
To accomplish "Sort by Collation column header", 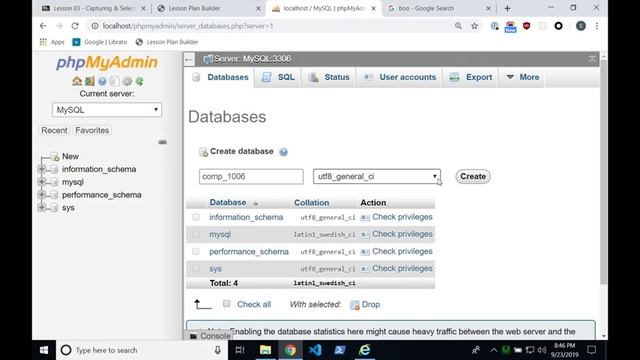I will 311,202.
